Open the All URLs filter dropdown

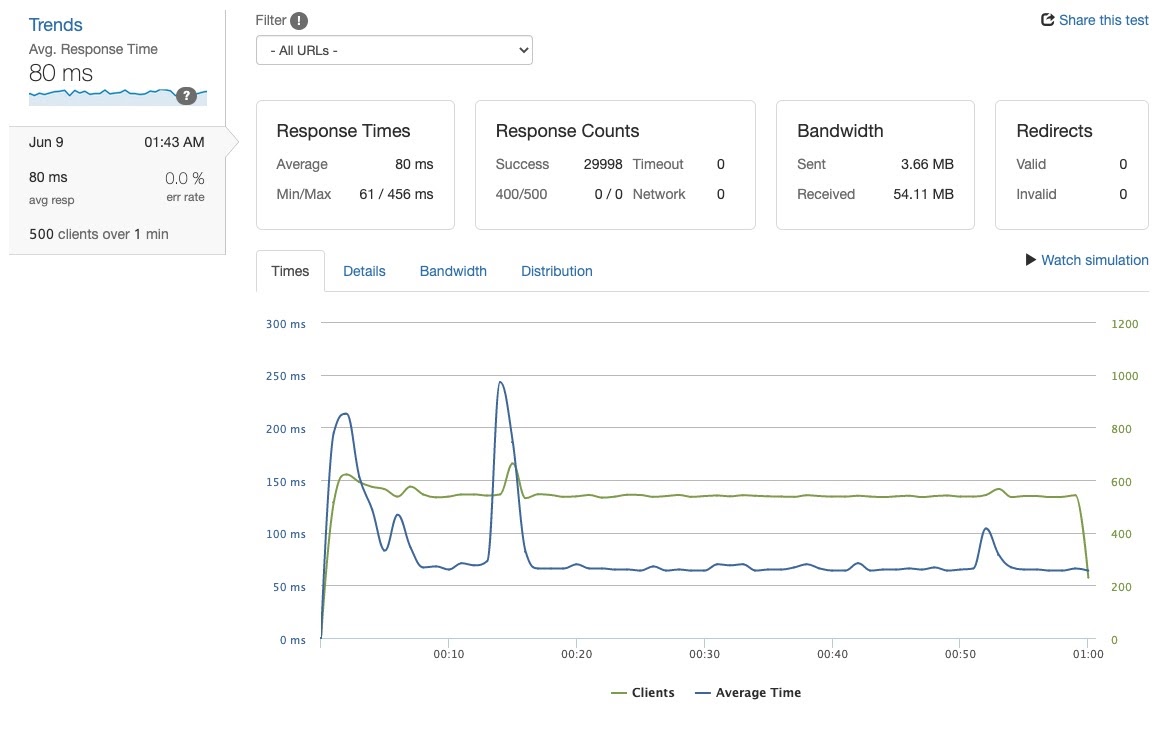click(394, 50)
